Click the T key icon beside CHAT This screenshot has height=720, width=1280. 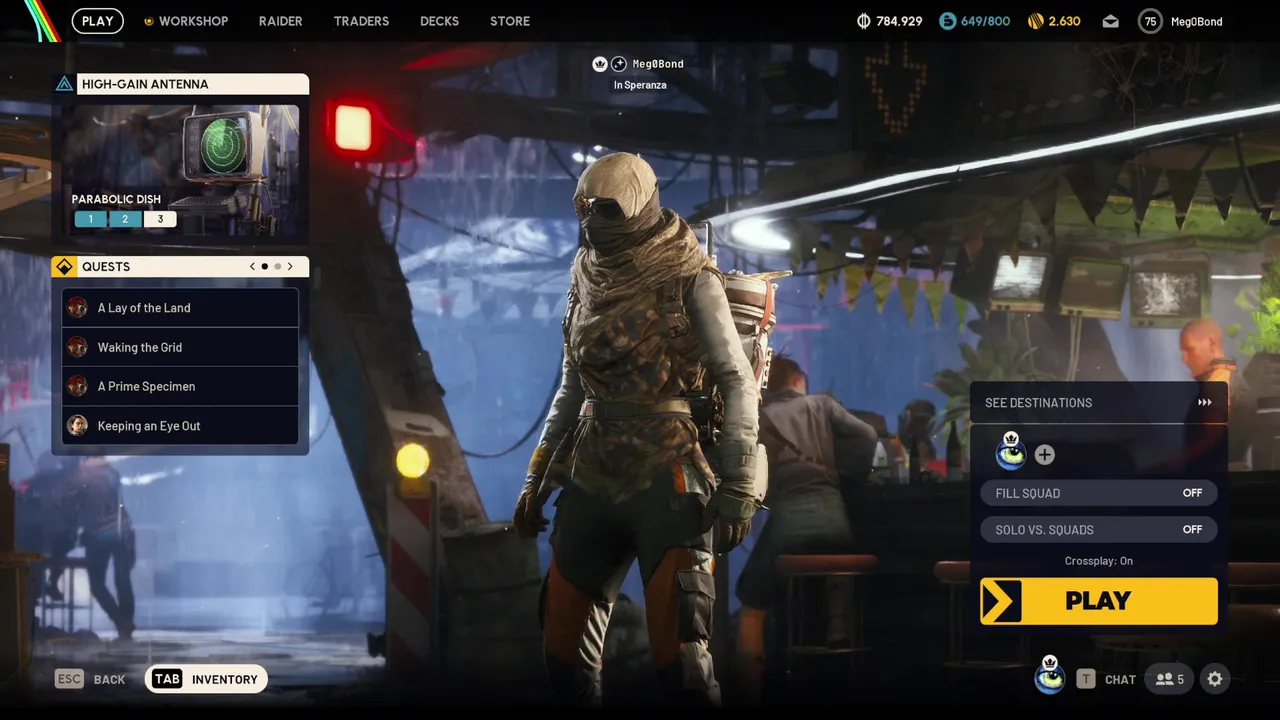1086,679
